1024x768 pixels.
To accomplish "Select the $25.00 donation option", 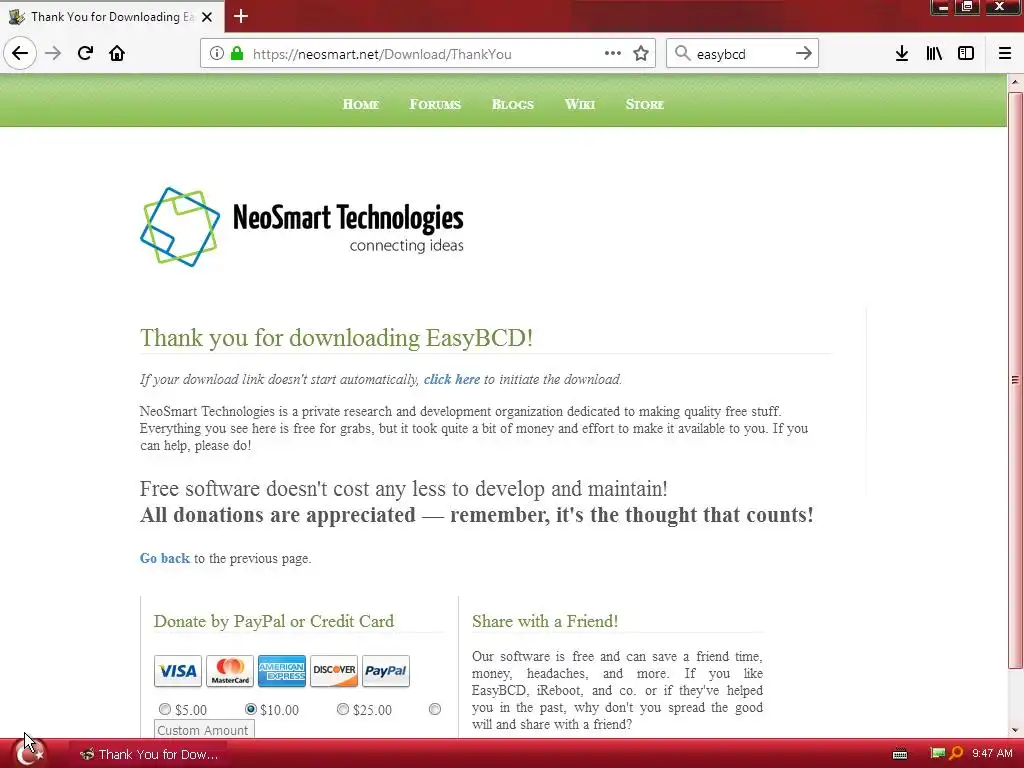I will pyautogui.click(x=343, y=709).
